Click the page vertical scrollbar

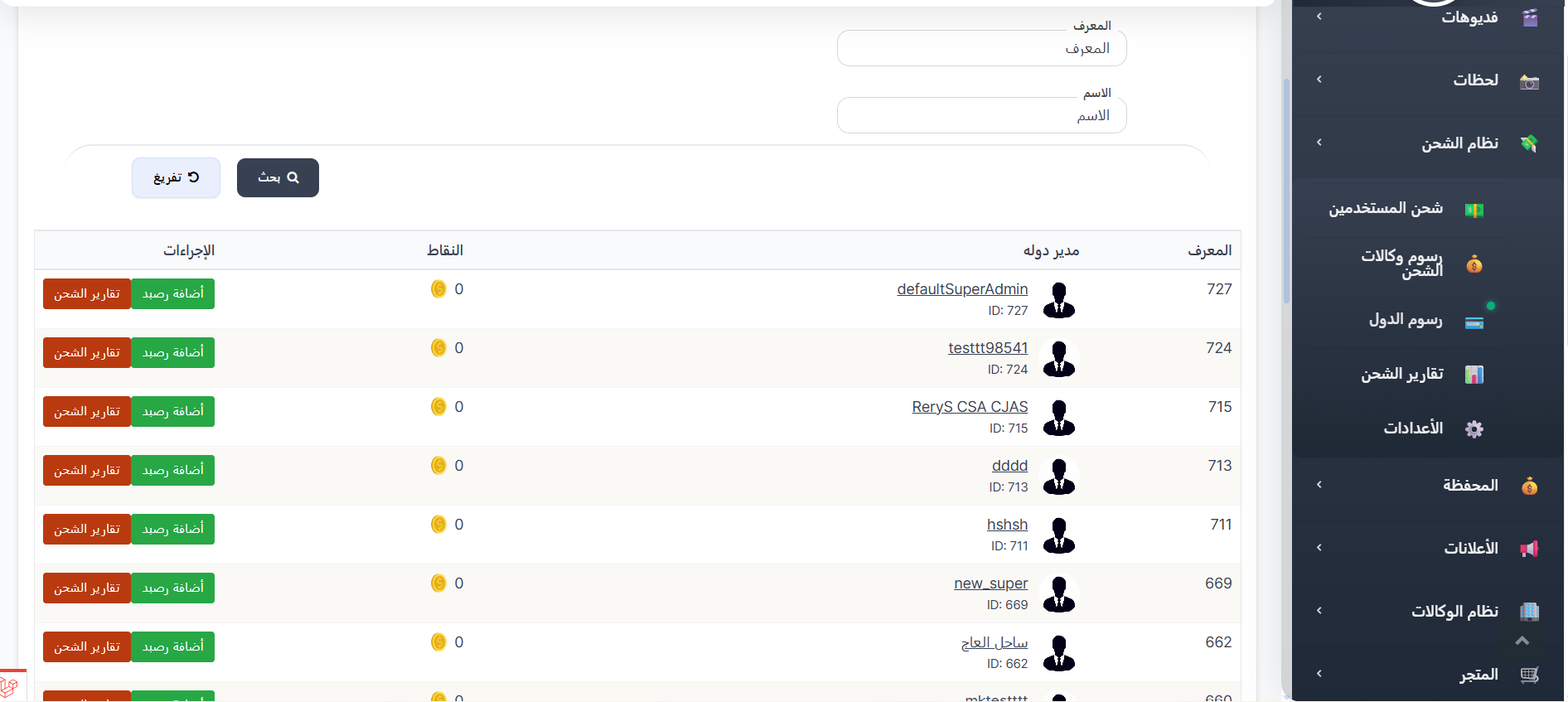pos(1286,191)
